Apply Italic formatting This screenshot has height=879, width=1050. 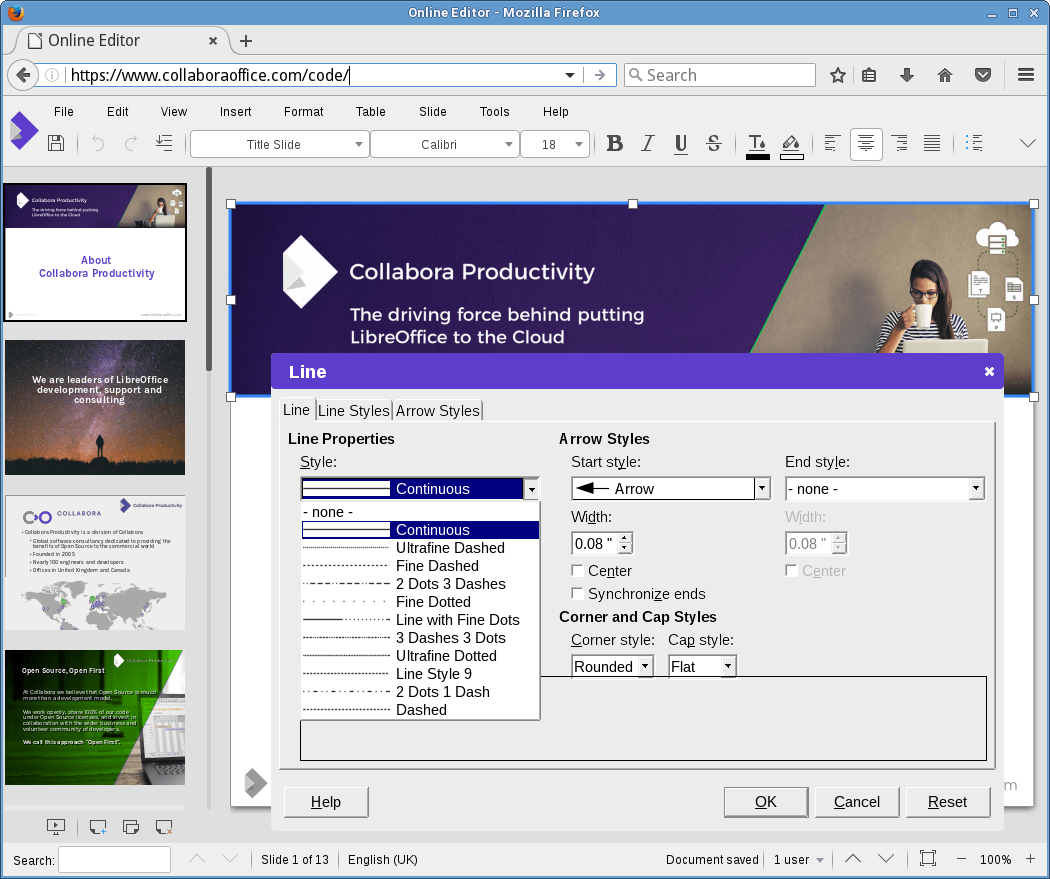[x=648, y=144]
